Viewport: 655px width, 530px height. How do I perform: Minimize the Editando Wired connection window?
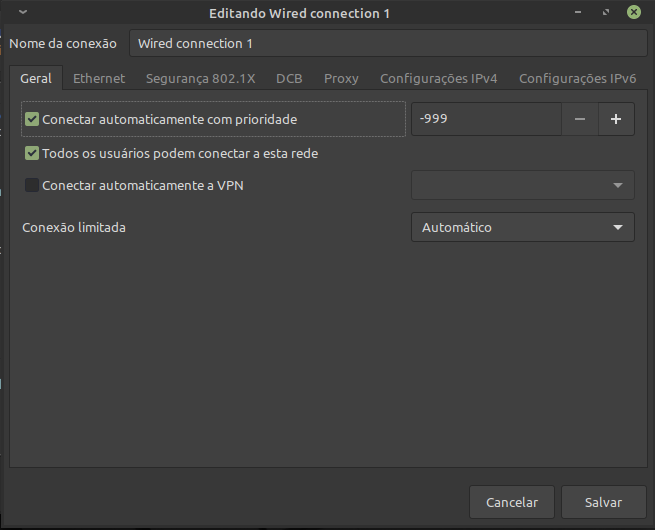click(578, 13)
